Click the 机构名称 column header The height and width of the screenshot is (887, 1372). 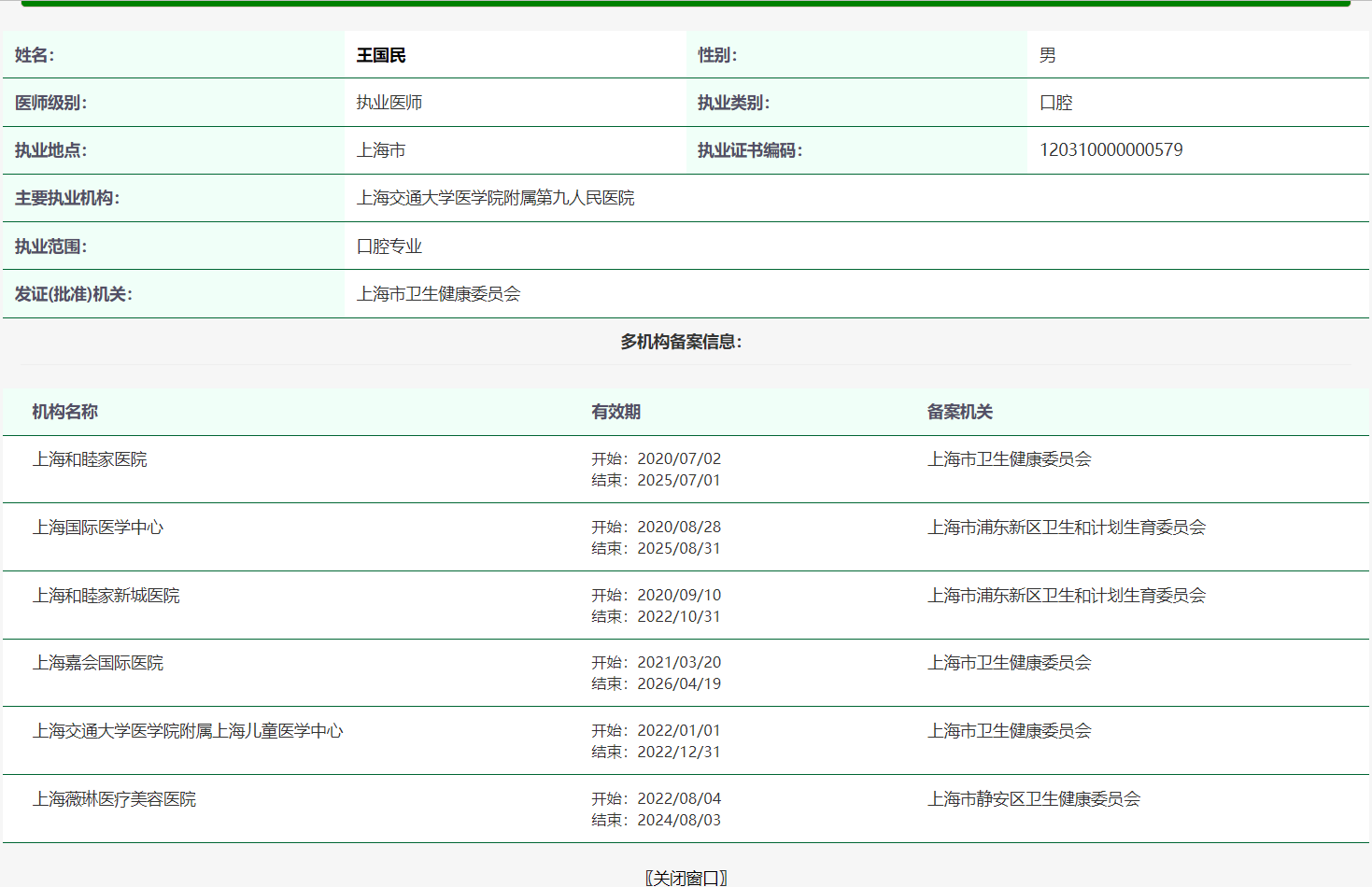click(65, 412)
